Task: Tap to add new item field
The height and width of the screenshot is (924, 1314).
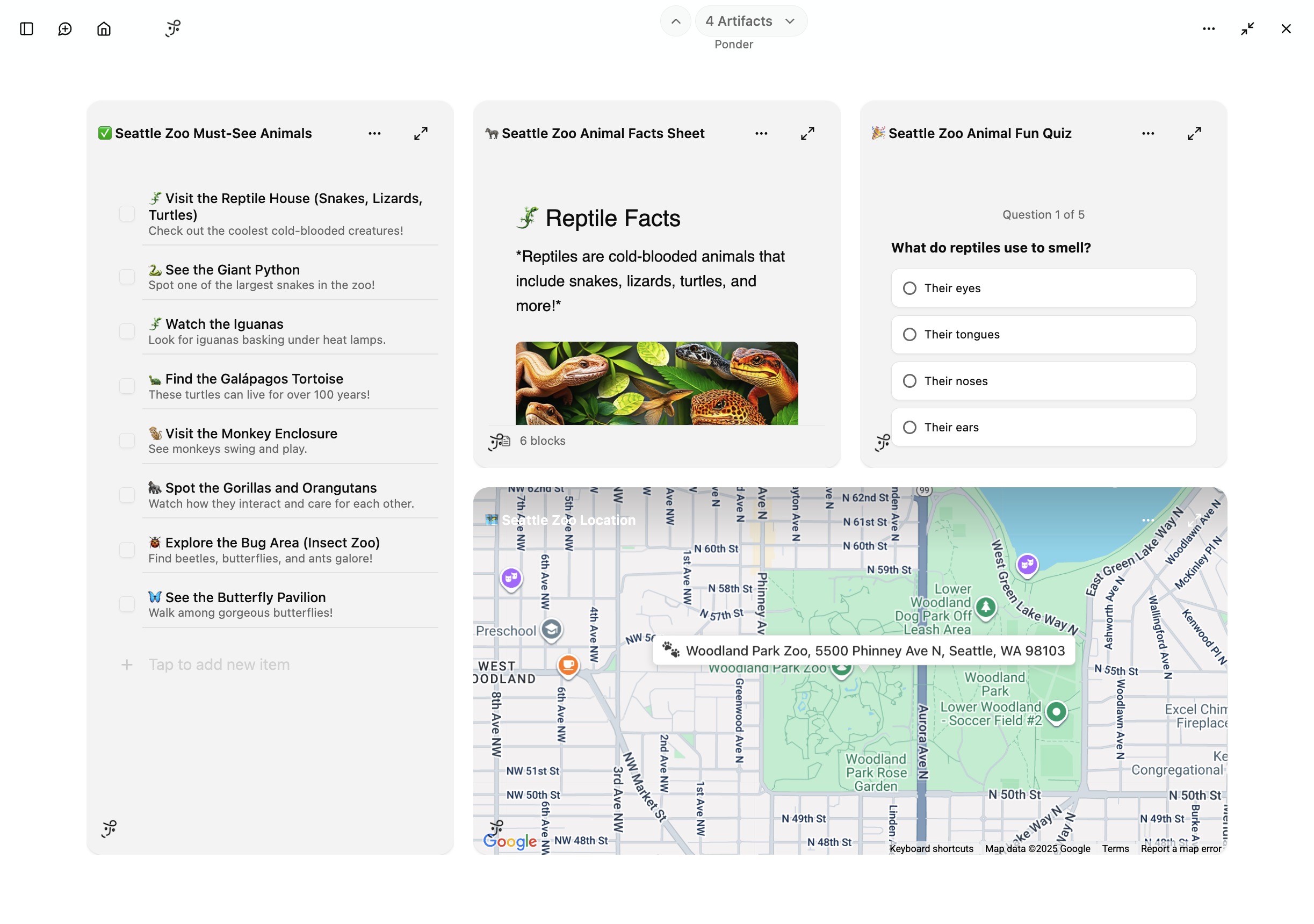Action: [x=219, y=664]
